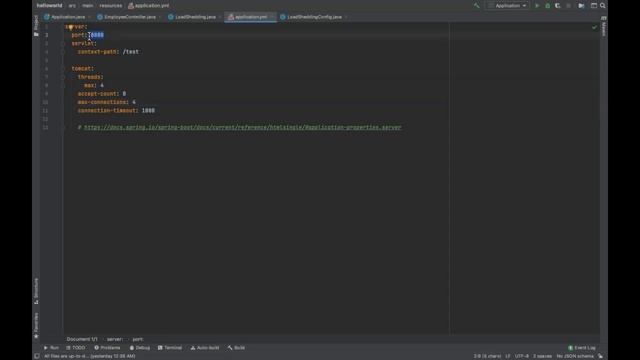
Task: Click the green Run button
Action: coord(537,6)
